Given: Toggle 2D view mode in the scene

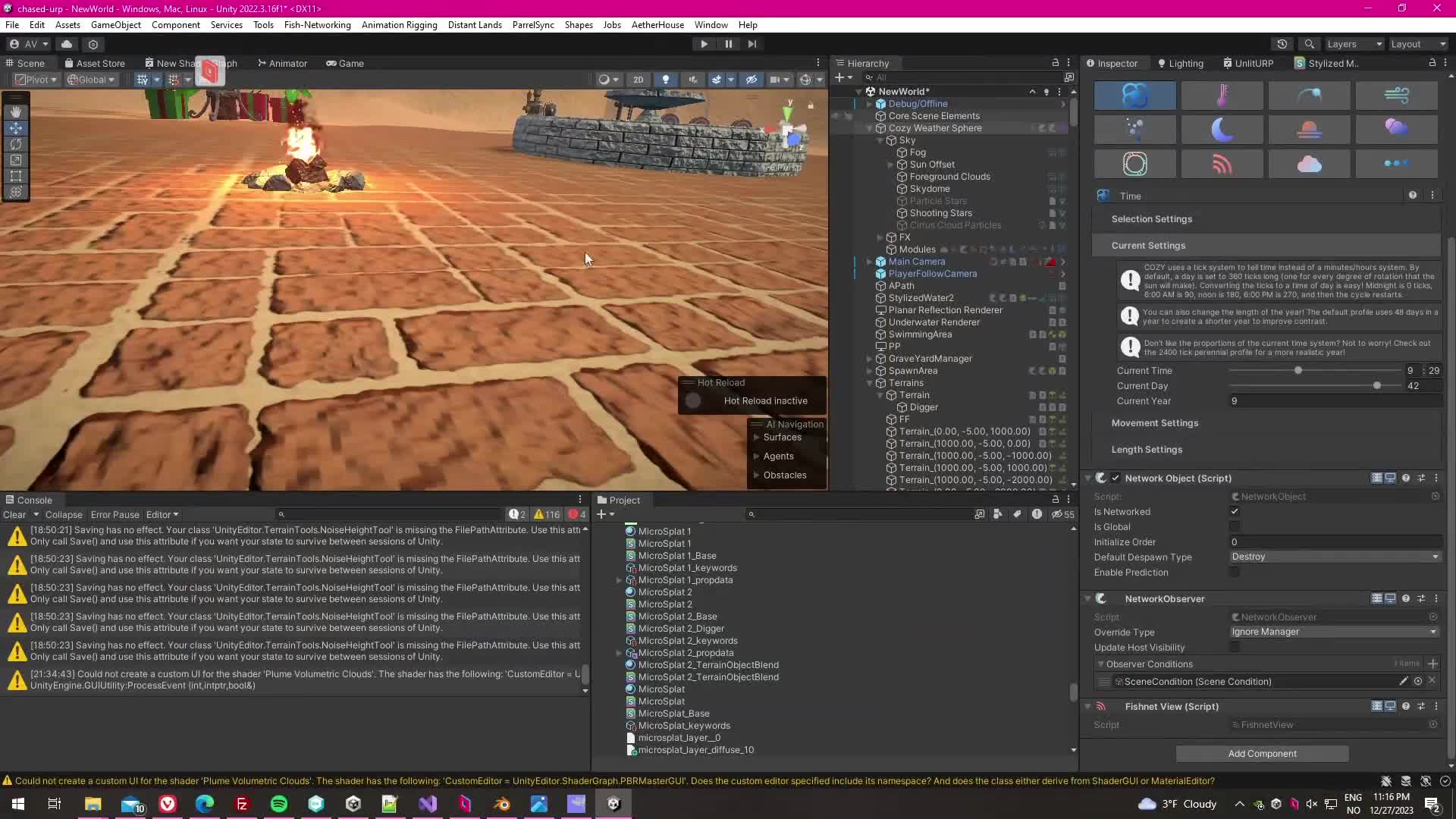Looking at the screenshot, I should pos(638,80).
